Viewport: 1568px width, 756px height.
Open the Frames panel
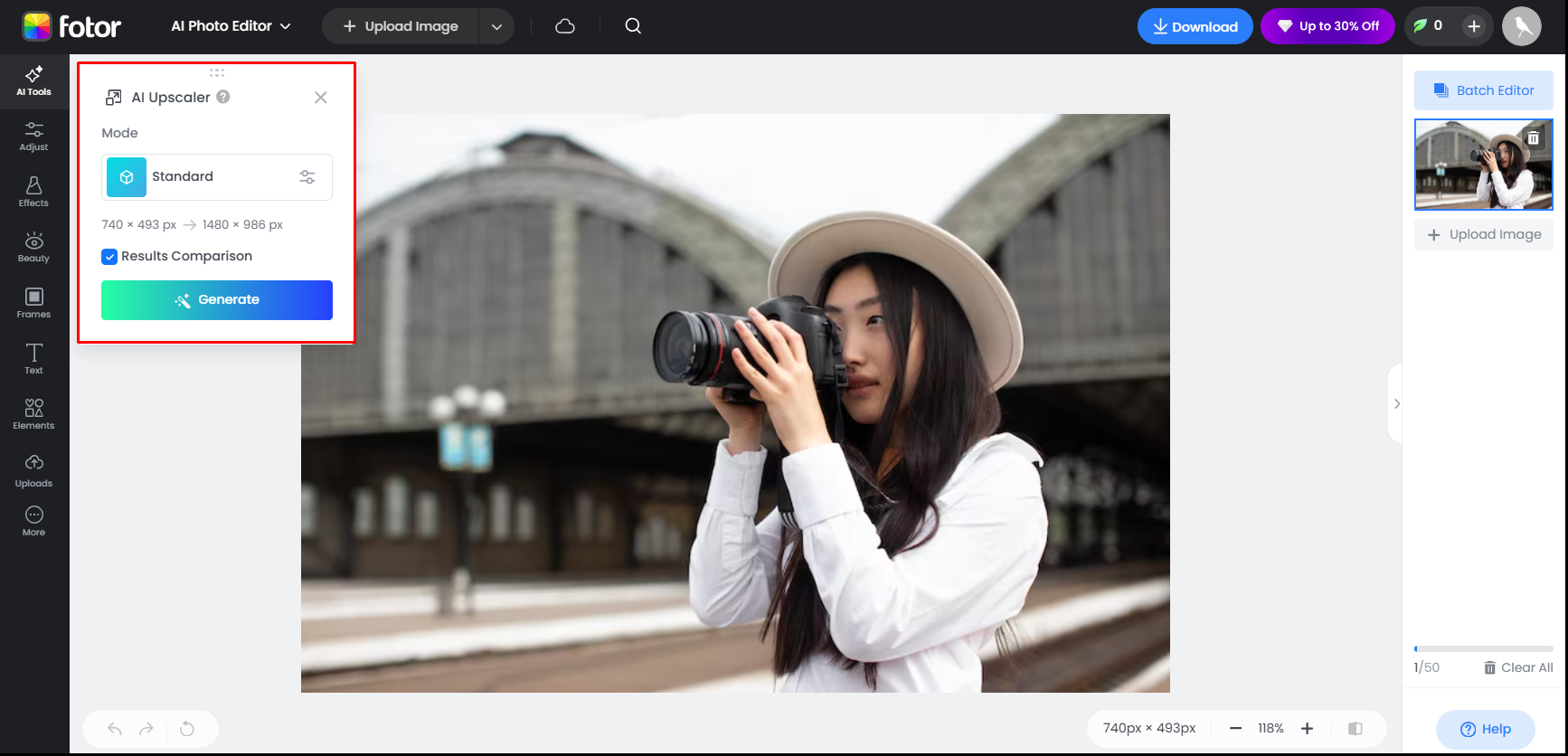(x=34, y=303)
